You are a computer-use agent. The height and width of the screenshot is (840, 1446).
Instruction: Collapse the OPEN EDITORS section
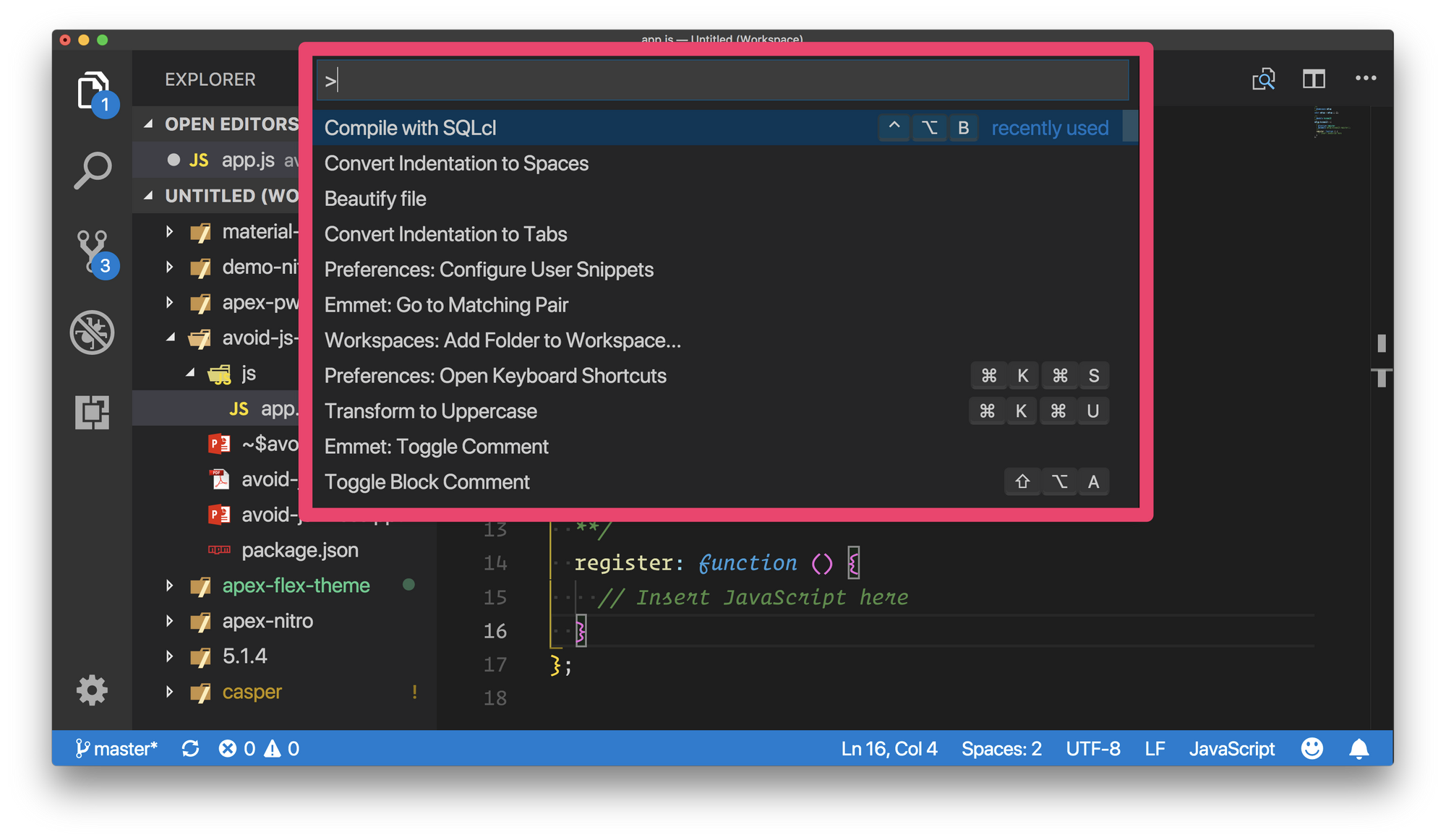point(147,124)
